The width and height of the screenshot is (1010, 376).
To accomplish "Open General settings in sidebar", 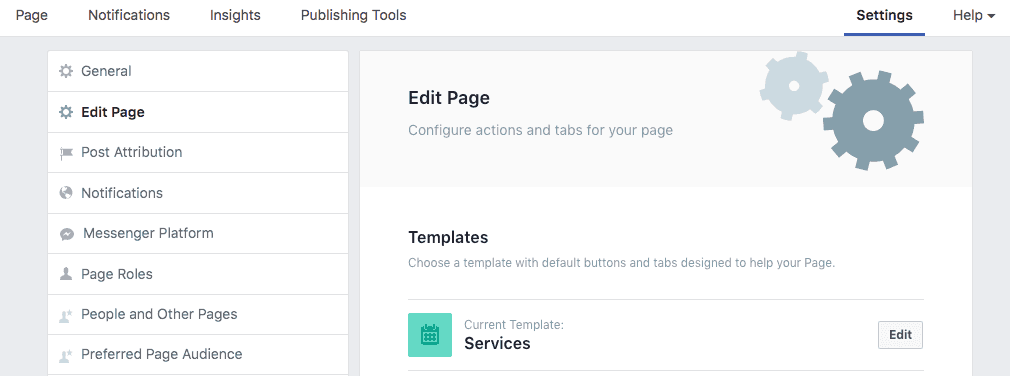I will 198,71.
